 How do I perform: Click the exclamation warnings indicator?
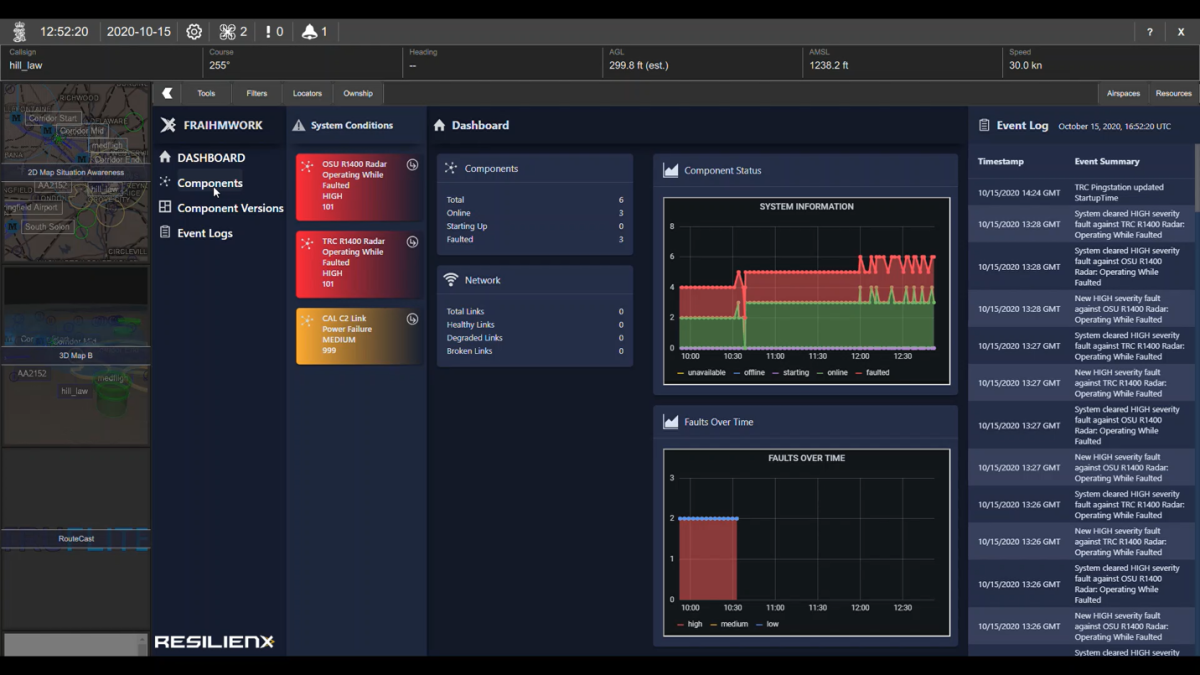(268, 32)
